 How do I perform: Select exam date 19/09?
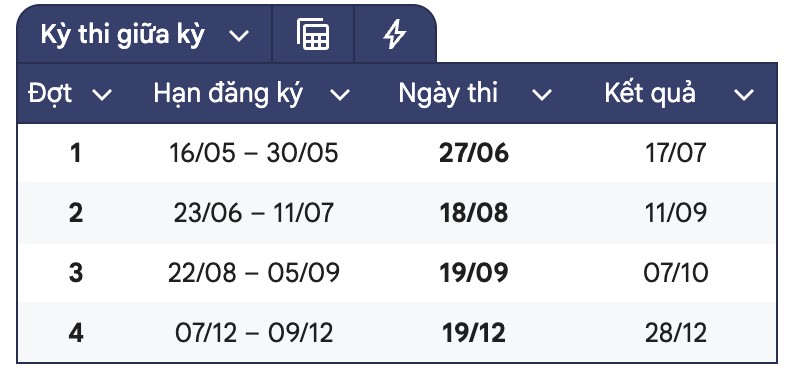coord(474,272)
